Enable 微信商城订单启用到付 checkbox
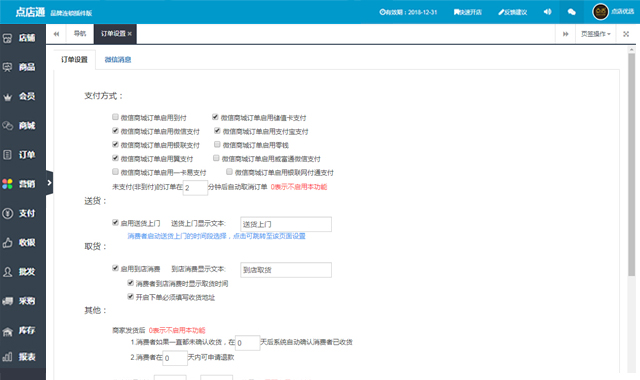The width and height of the screenshot is (640, 380). [116, 117]
